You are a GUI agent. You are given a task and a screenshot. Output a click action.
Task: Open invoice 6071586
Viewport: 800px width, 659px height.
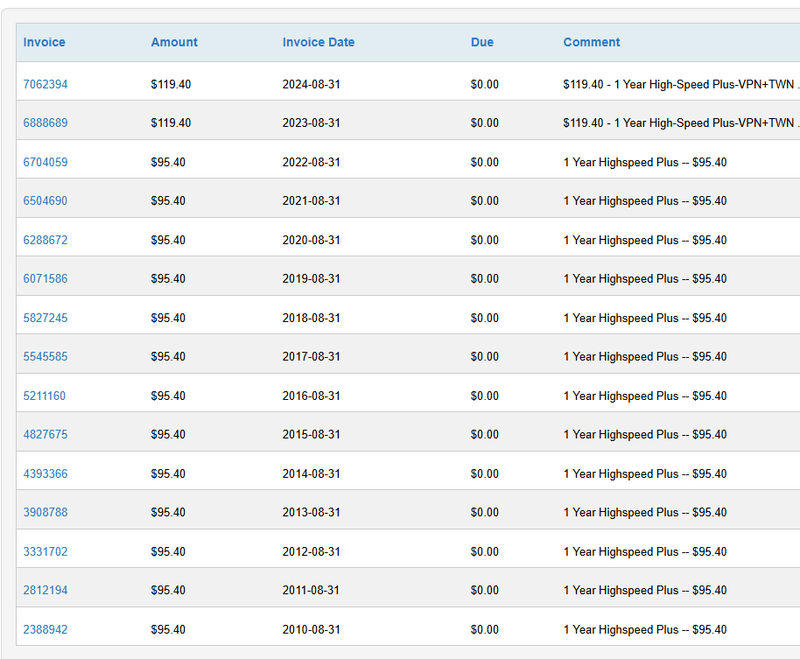pos(45,279)
